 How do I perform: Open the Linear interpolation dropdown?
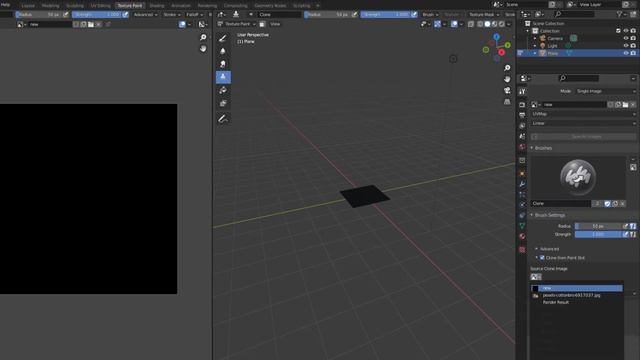pos(583,123)
